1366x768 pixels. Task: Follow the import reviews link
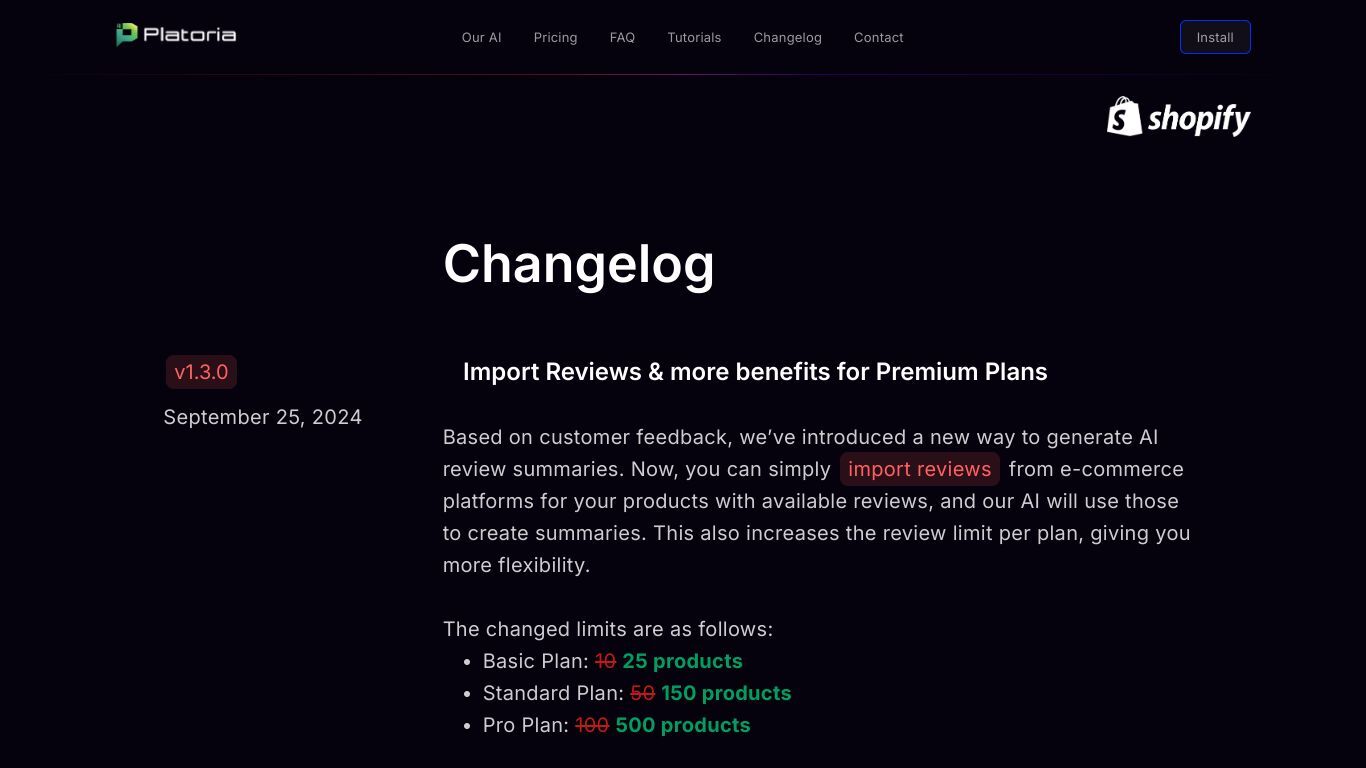[x=919, y=469]
